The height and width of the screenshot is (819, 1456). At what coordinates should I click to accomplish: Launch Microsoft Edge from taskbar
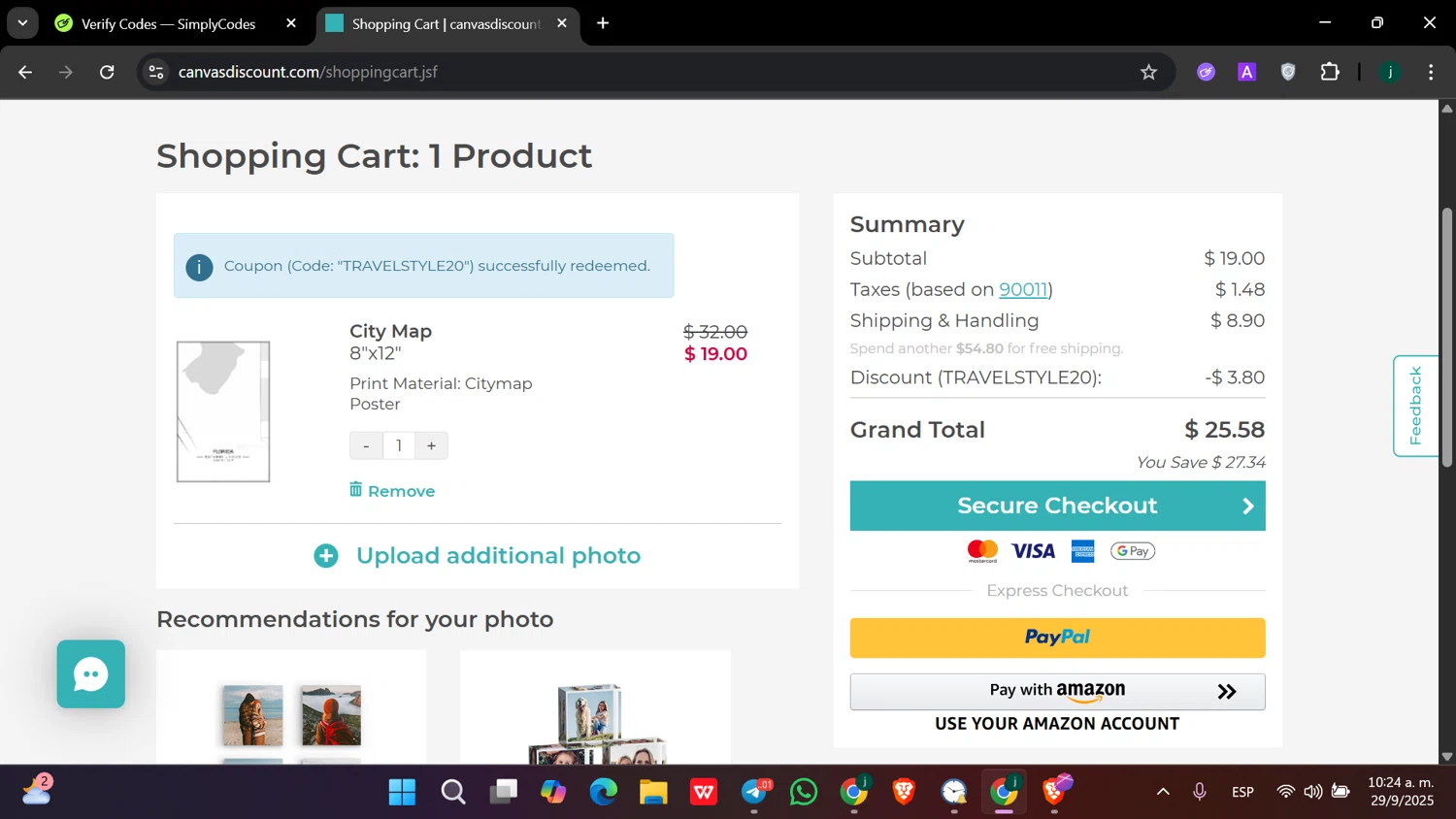[604, 792]
